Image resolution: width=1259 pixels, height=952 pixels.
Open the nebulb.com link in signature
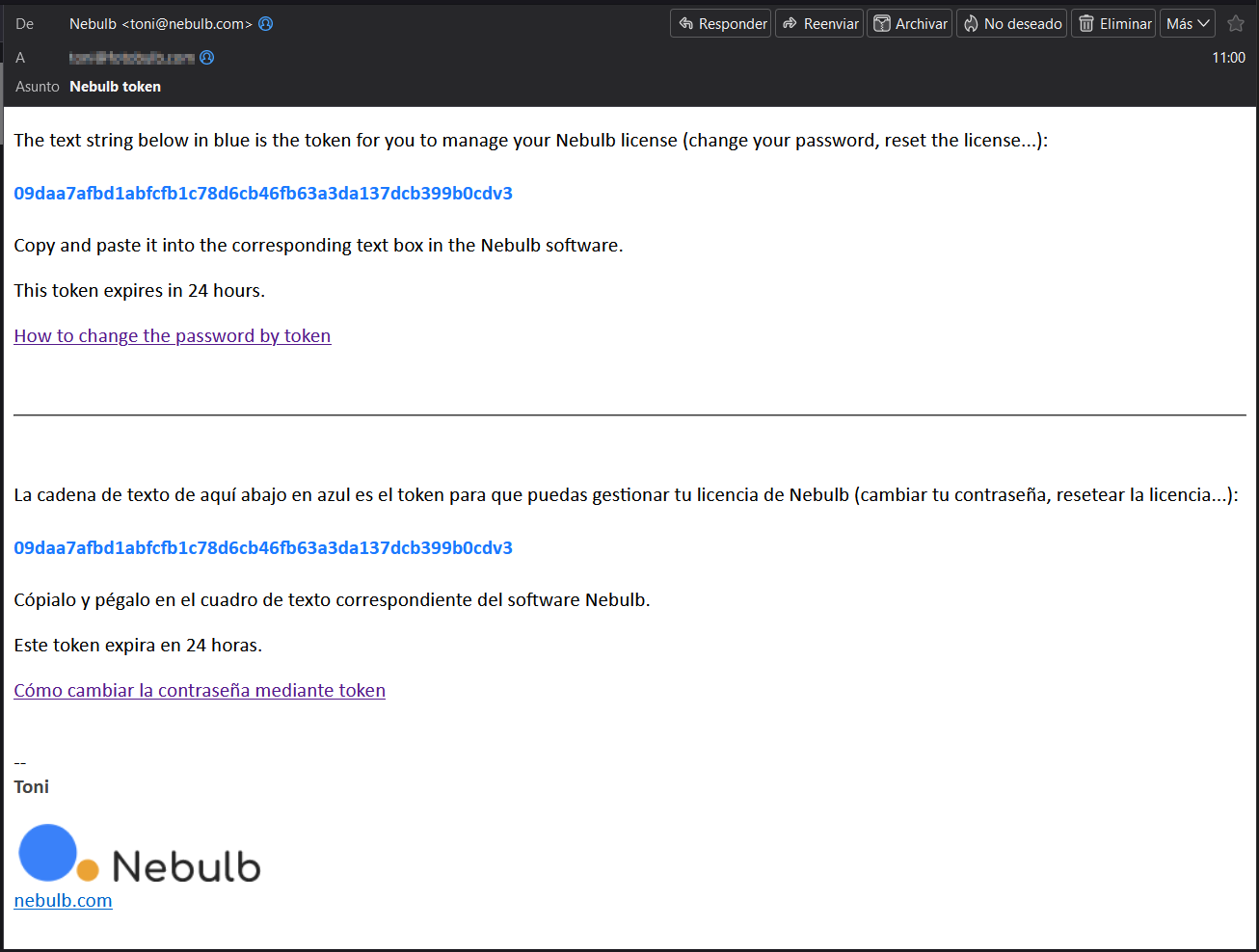[63, 901]
